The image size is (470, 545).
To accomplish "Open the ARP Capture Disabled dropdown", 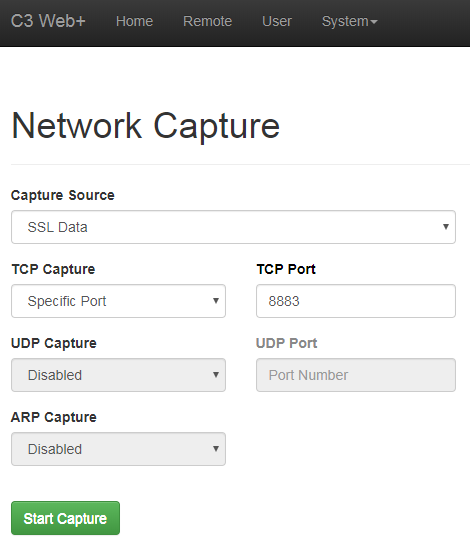I will (x=118, y=449).
